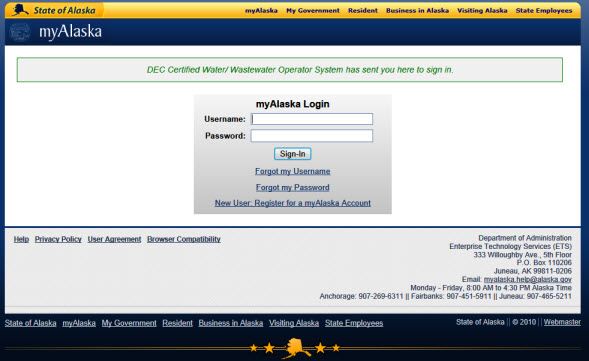Open Forgot my Password link
The width and height of the screenshot is (589, 361).
point(293,187)
